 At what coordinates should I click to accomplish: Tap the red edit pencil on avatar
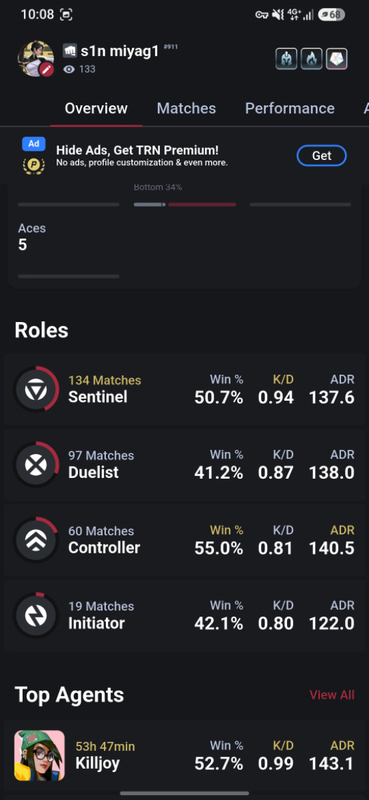pos(47,69)
